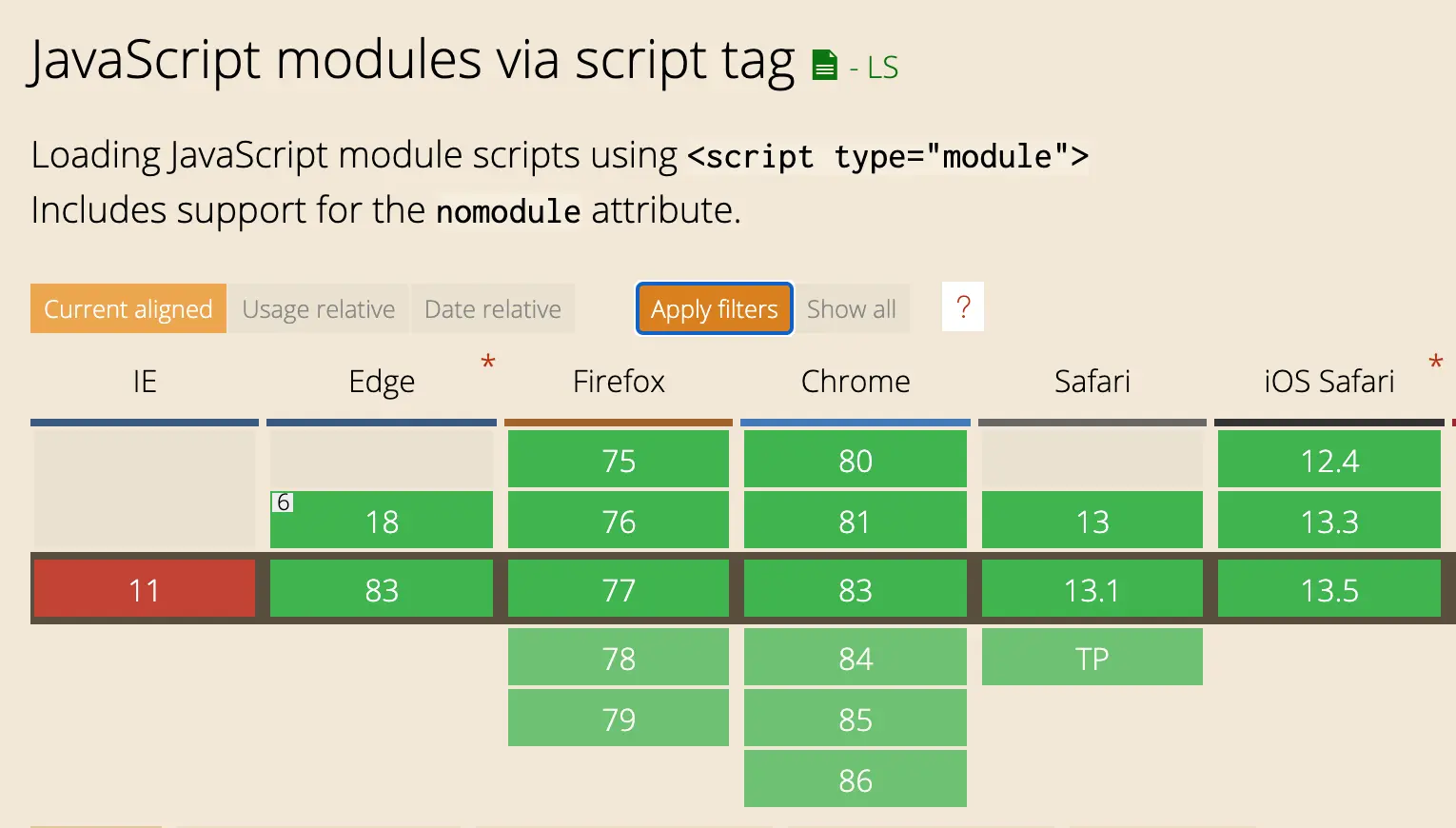Select the iOS Safari 12.4 cell
Viewport: 1456px width, 828px height.
1329,460
